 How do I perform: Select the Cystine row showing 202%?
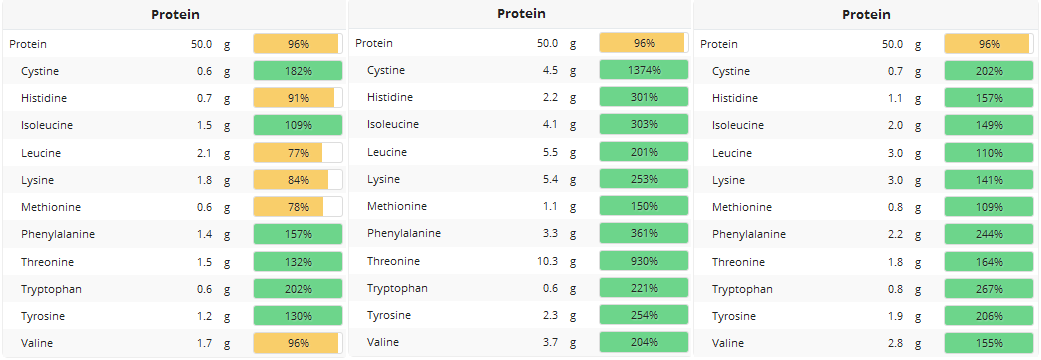866,71
